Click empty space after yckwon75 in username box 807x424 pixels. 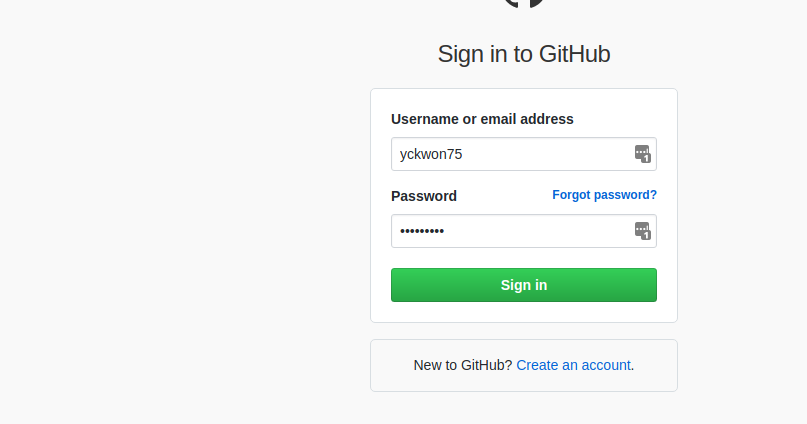pyautogui.click(x=546, y=154)
